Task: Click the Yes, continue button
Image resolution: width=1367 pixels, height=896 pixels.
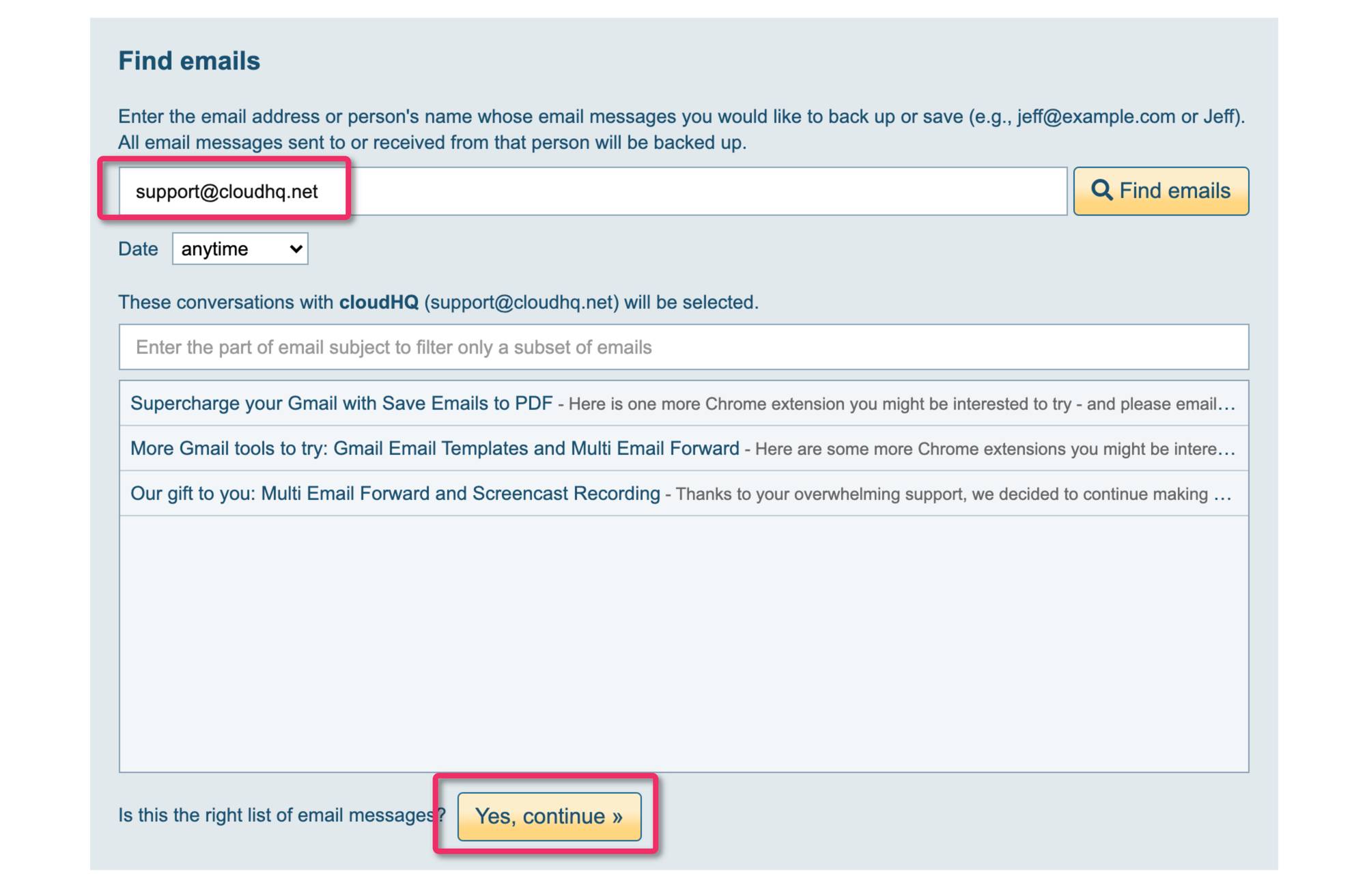Action: pyautogui.click(x=549, y=816)
